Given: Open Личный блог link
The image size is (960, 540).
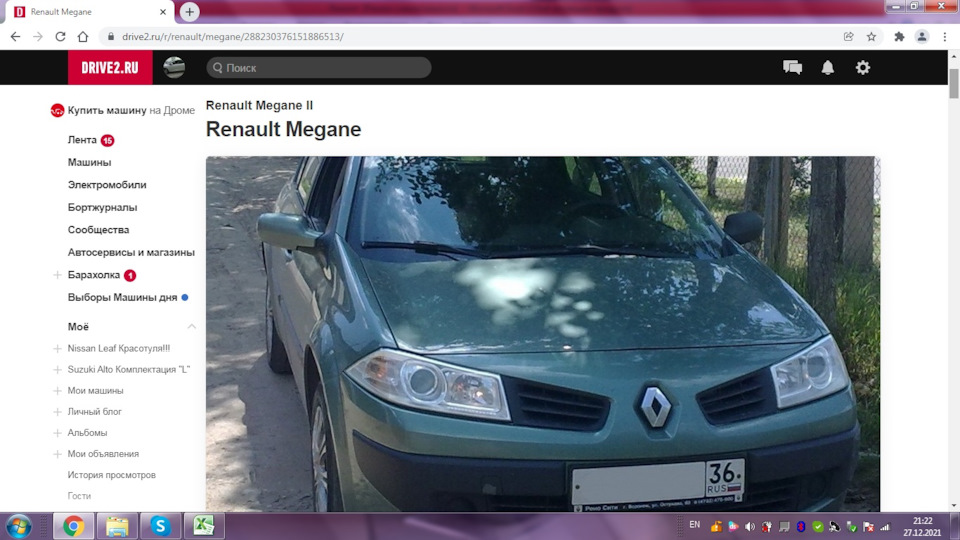Looking at the screenshot, I should click(x=94, y=412).
